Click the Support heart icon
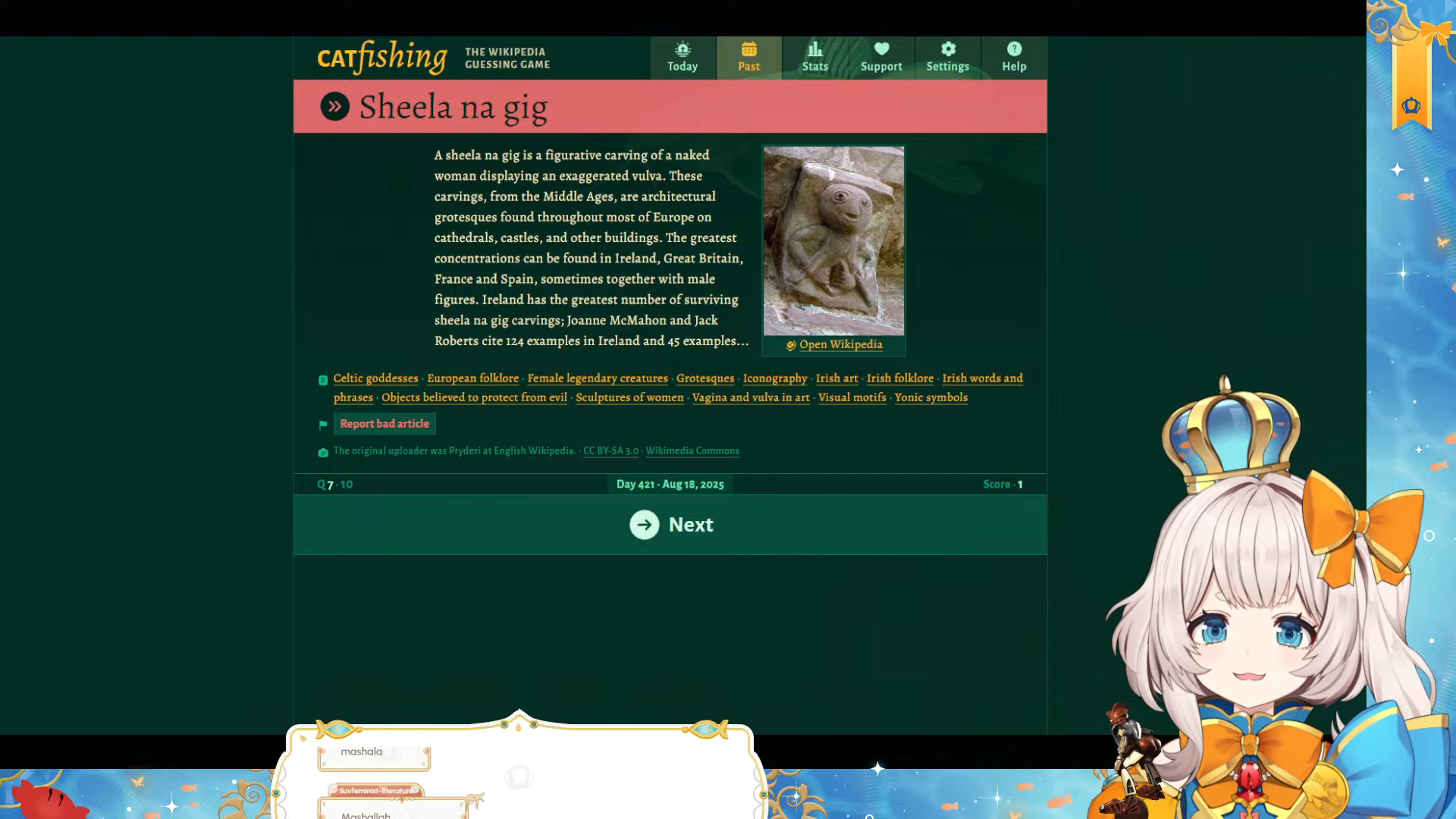Image resolution: width=1456 pixels, height=819 pixels. [881, 49]
